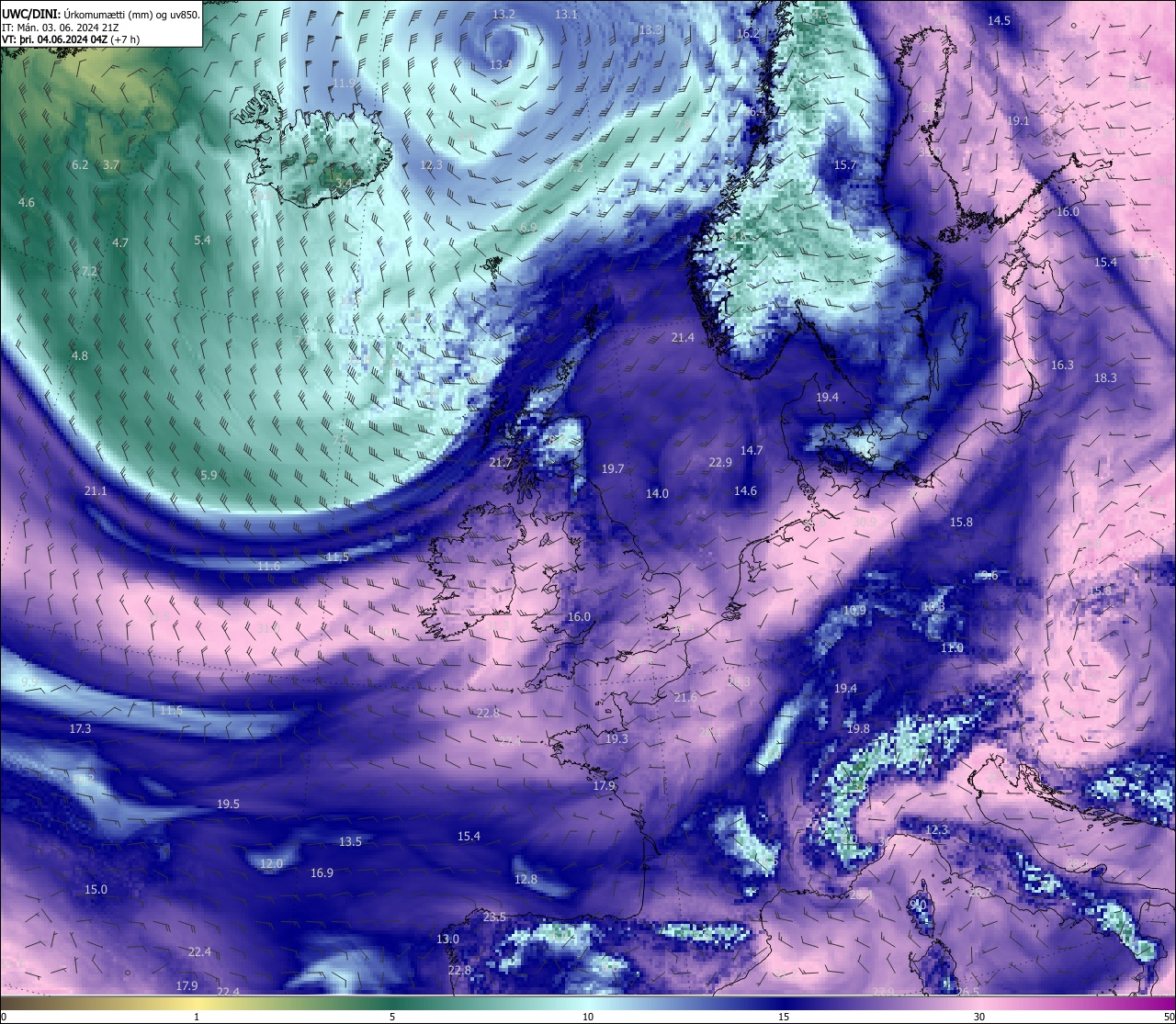Click the colorbar tick label 5

coord(392,1017)
